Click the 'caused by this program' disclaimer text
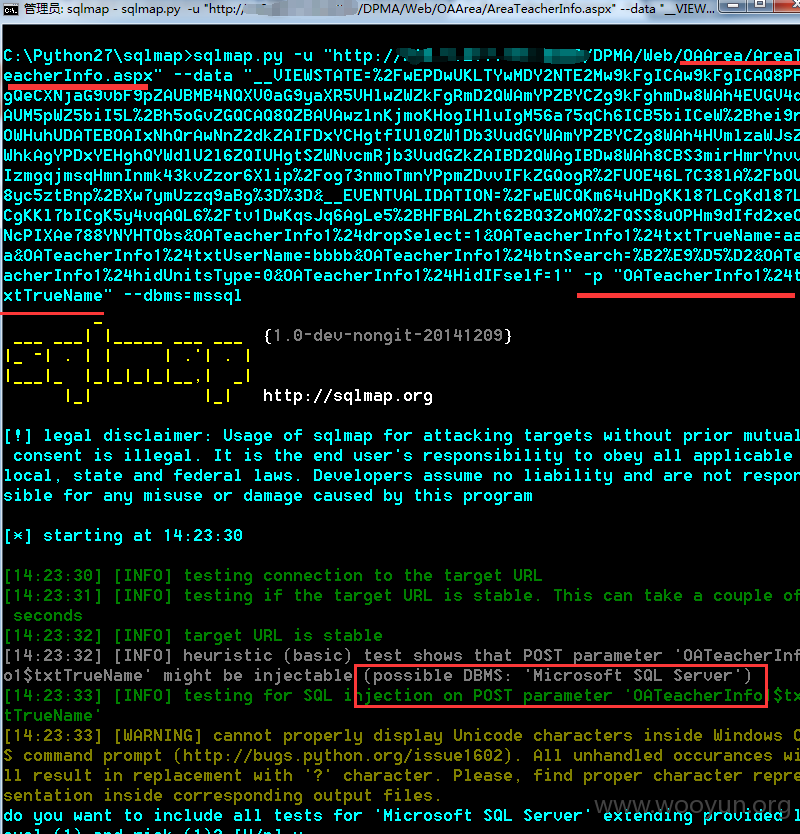This screenshot has width=800, height=834. coord(423,496)
